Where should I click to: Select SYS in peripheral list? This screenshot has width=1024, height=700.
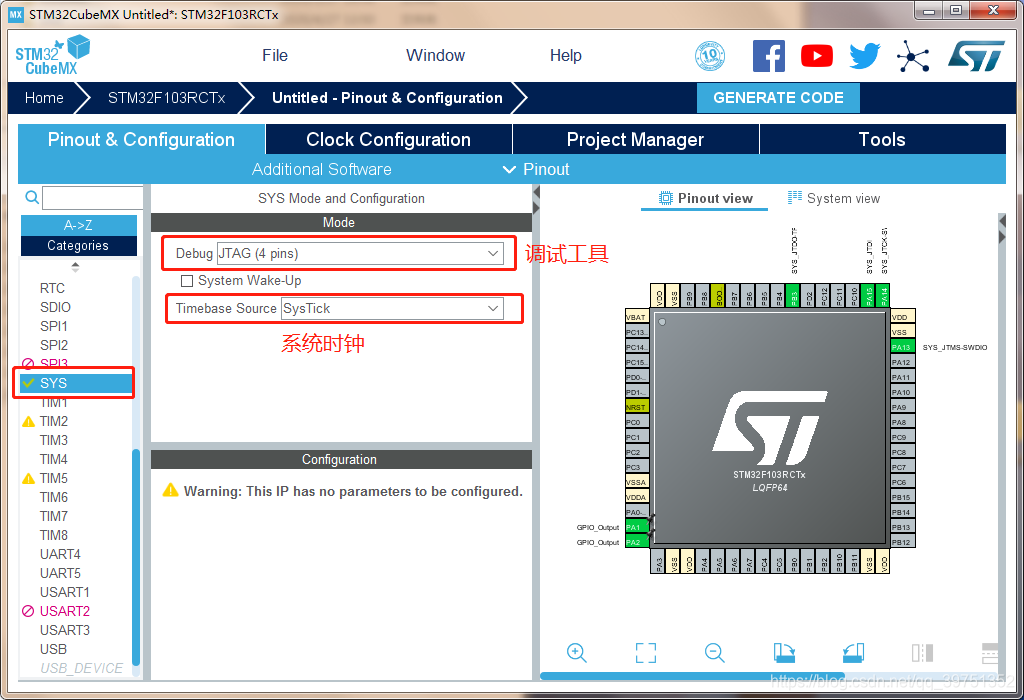point(78,383)
